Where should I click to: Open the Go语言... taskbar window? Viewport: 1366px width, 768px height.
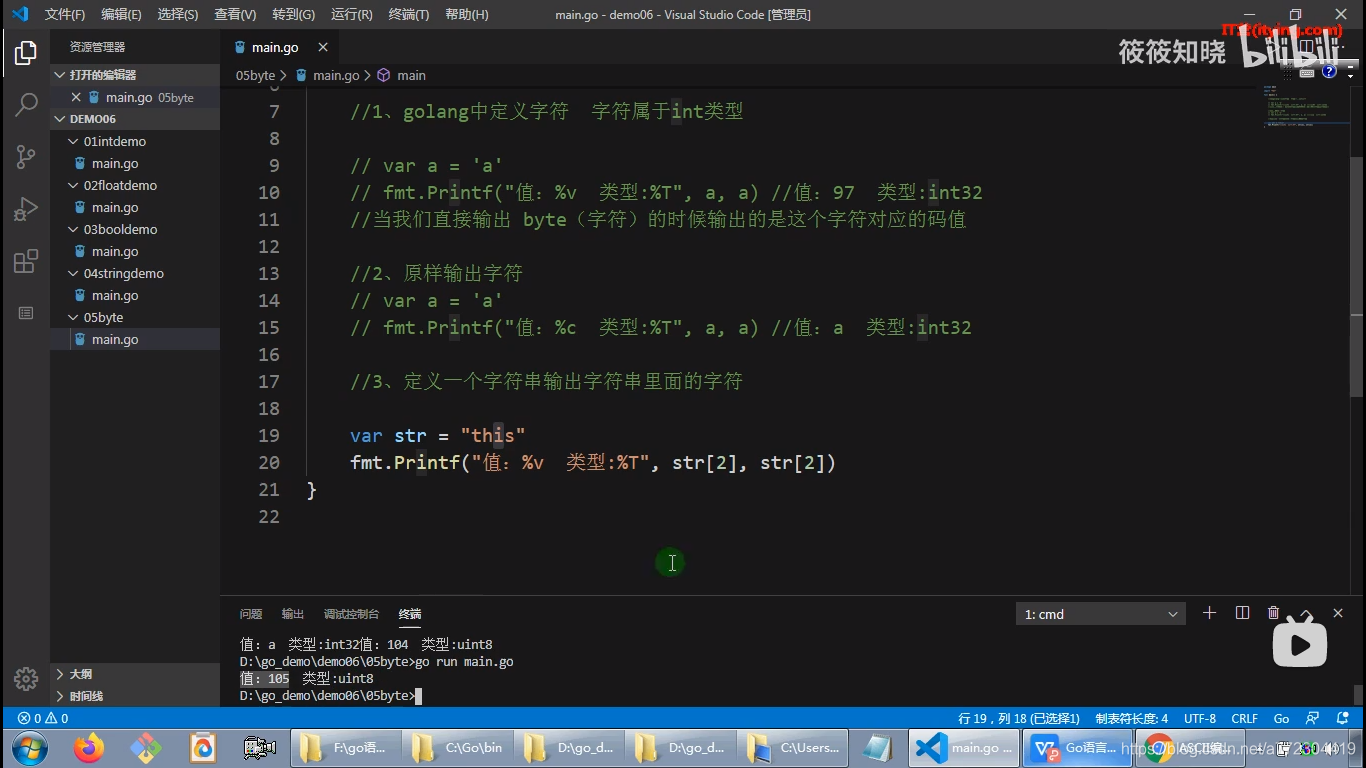pos(1075,747)
